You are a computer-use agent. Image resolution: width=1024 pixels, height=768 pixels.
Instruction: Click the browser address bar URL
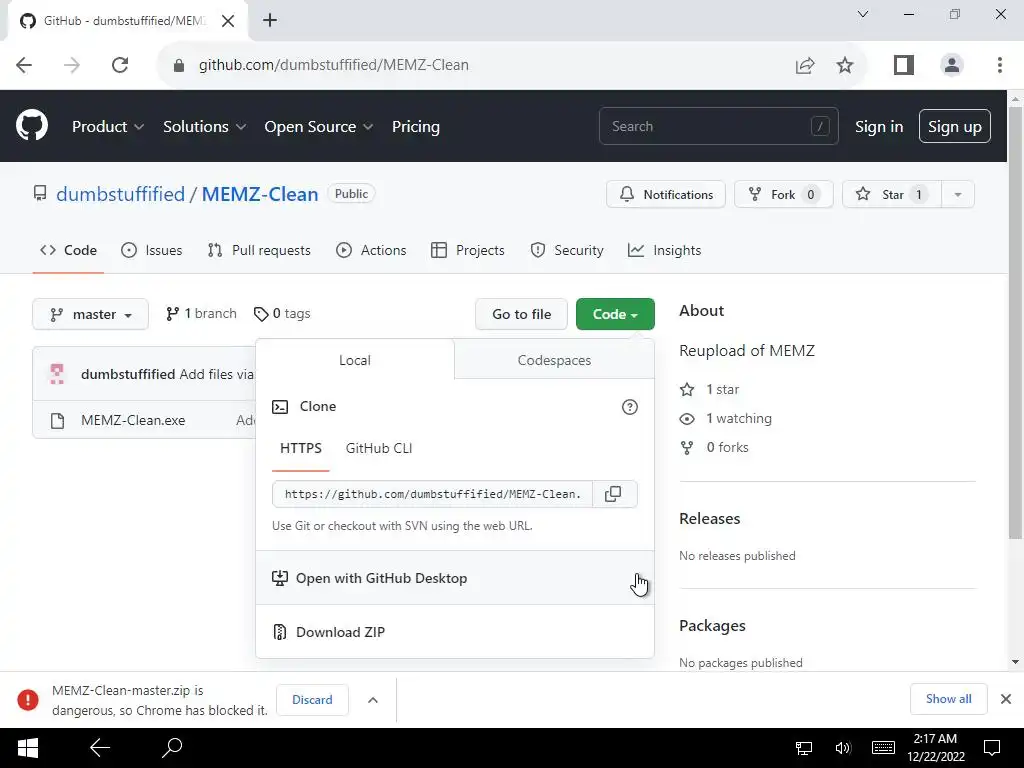(334, 65)
